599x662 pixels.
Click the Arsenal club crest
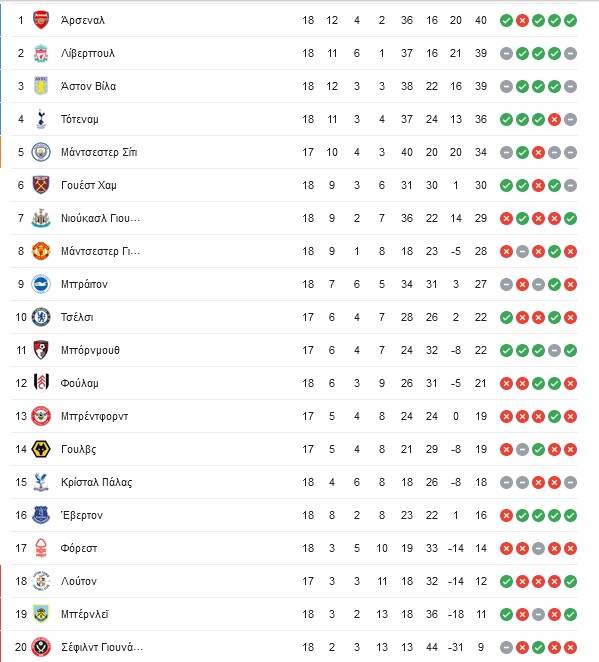pos(41,20)
